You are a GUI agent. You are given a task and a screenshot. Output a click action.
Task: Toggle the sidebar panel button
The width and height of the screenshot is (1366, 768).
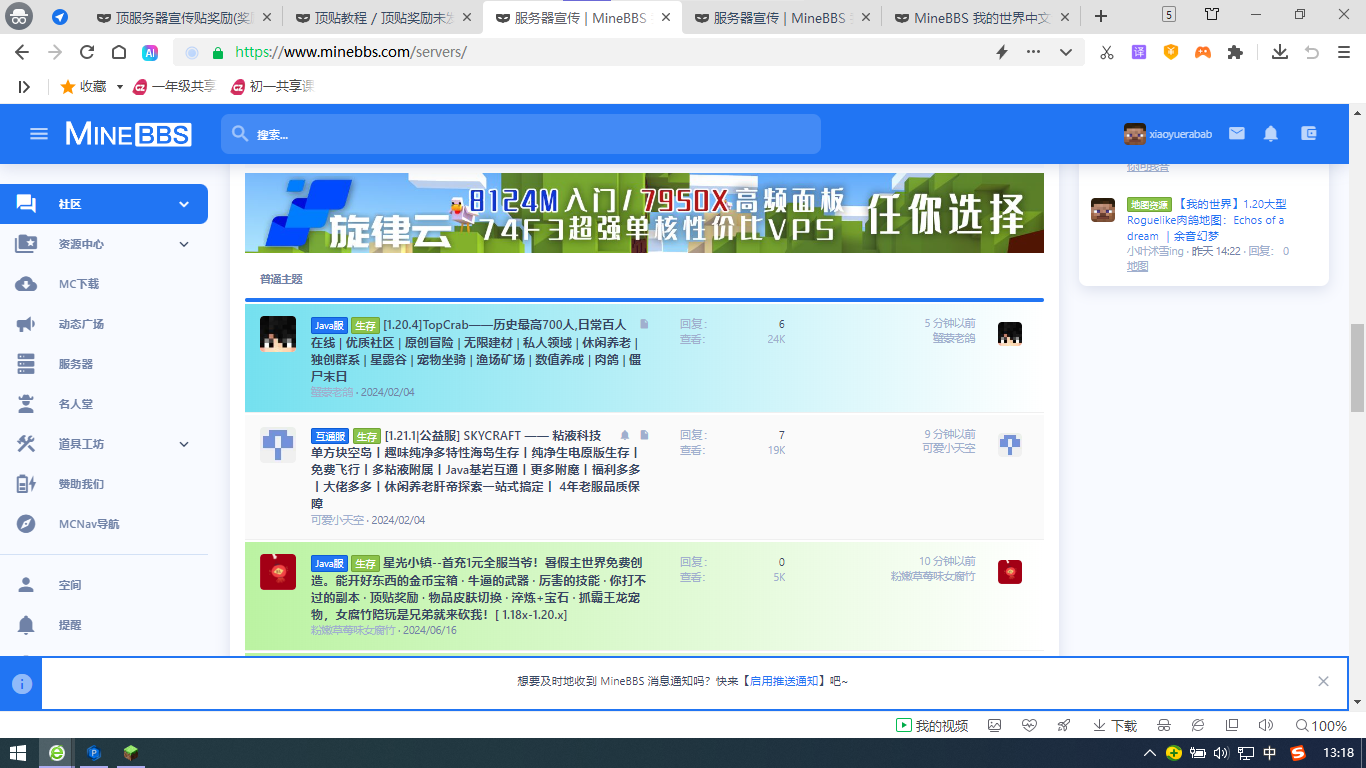(x=24, y=87)
